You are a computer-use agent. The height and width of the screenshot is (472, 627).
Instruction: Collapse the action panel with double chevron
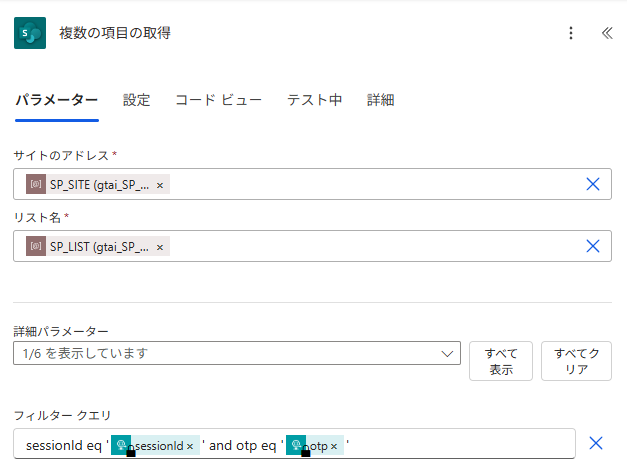pos(607,33)
